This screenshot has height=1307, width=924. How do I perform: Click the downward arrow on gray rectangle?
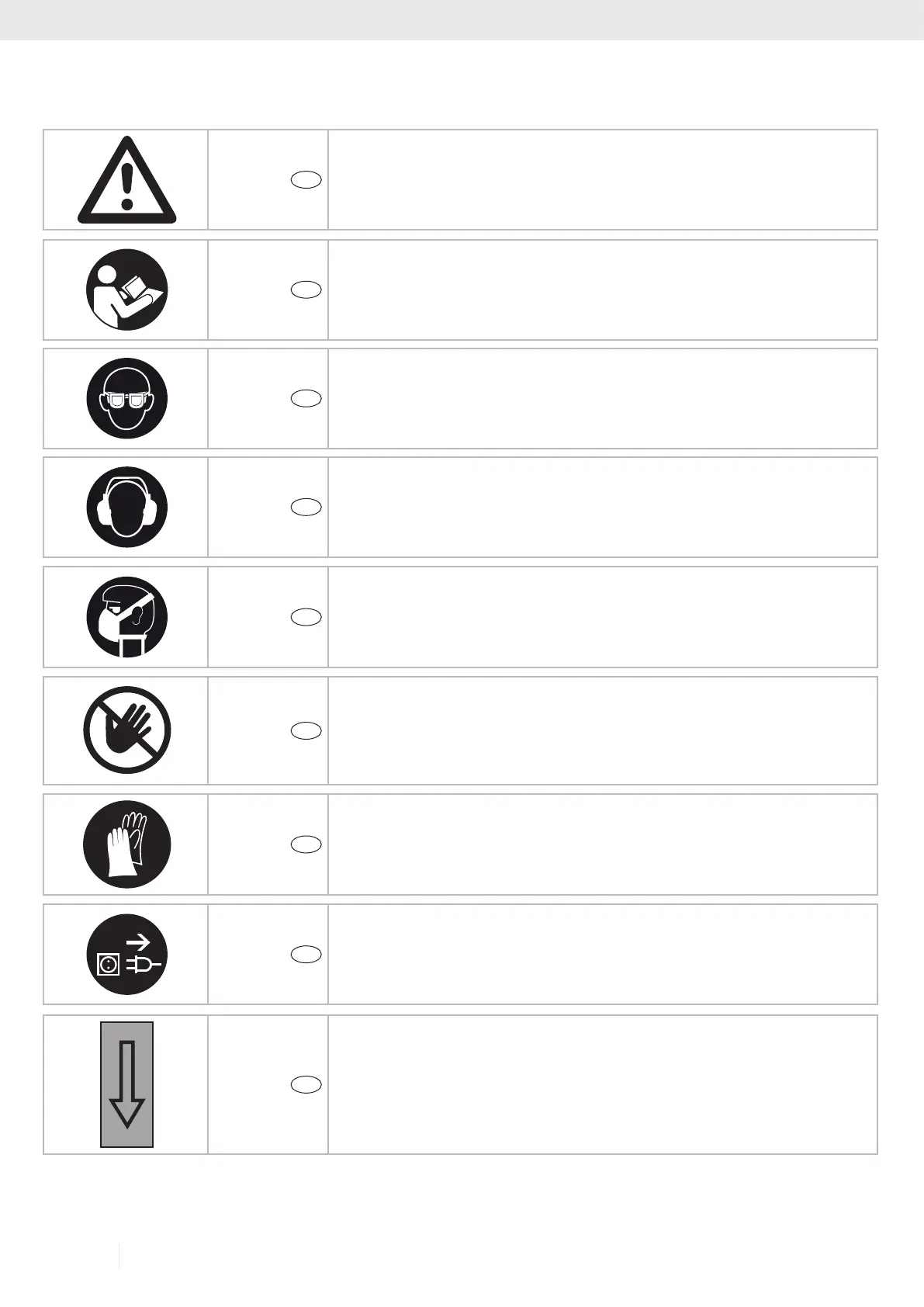pyautogui.click(x=126, y=1084)
